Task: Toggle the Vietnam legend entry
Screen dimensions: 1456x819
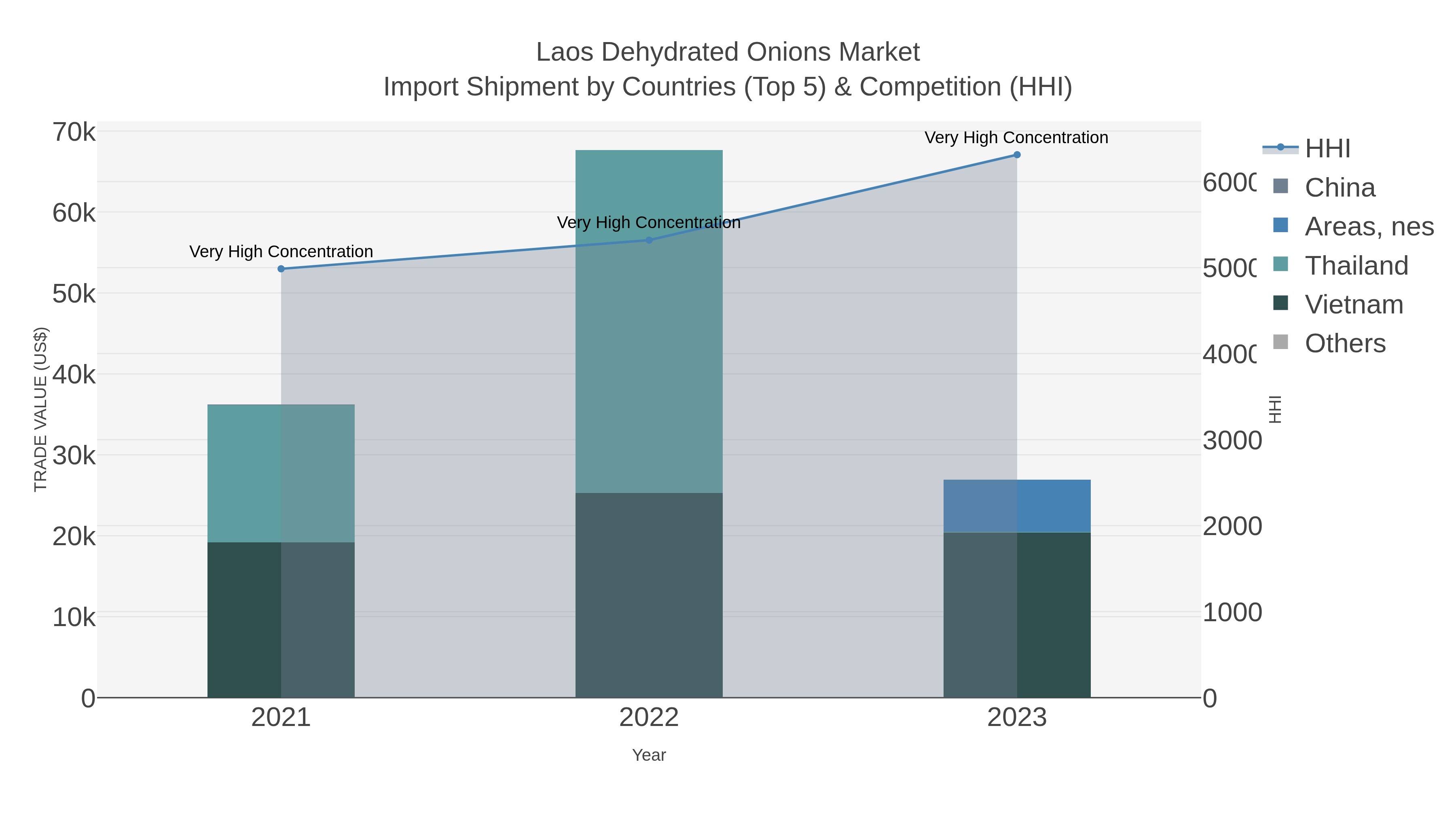Action: click(x=1338, y=305)
